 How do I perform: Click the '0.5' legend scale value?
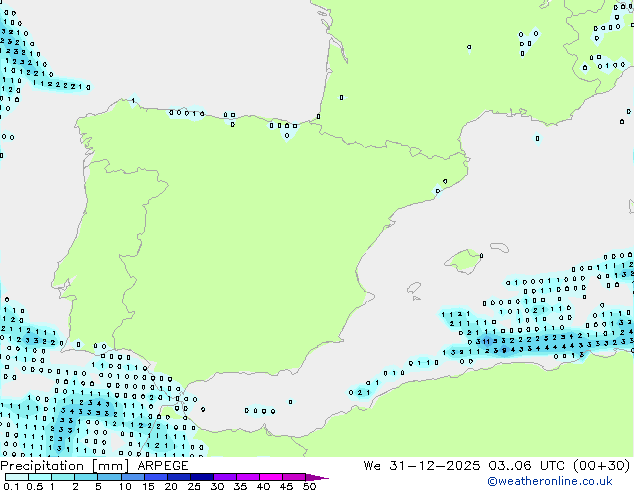(x=34, y=486)
